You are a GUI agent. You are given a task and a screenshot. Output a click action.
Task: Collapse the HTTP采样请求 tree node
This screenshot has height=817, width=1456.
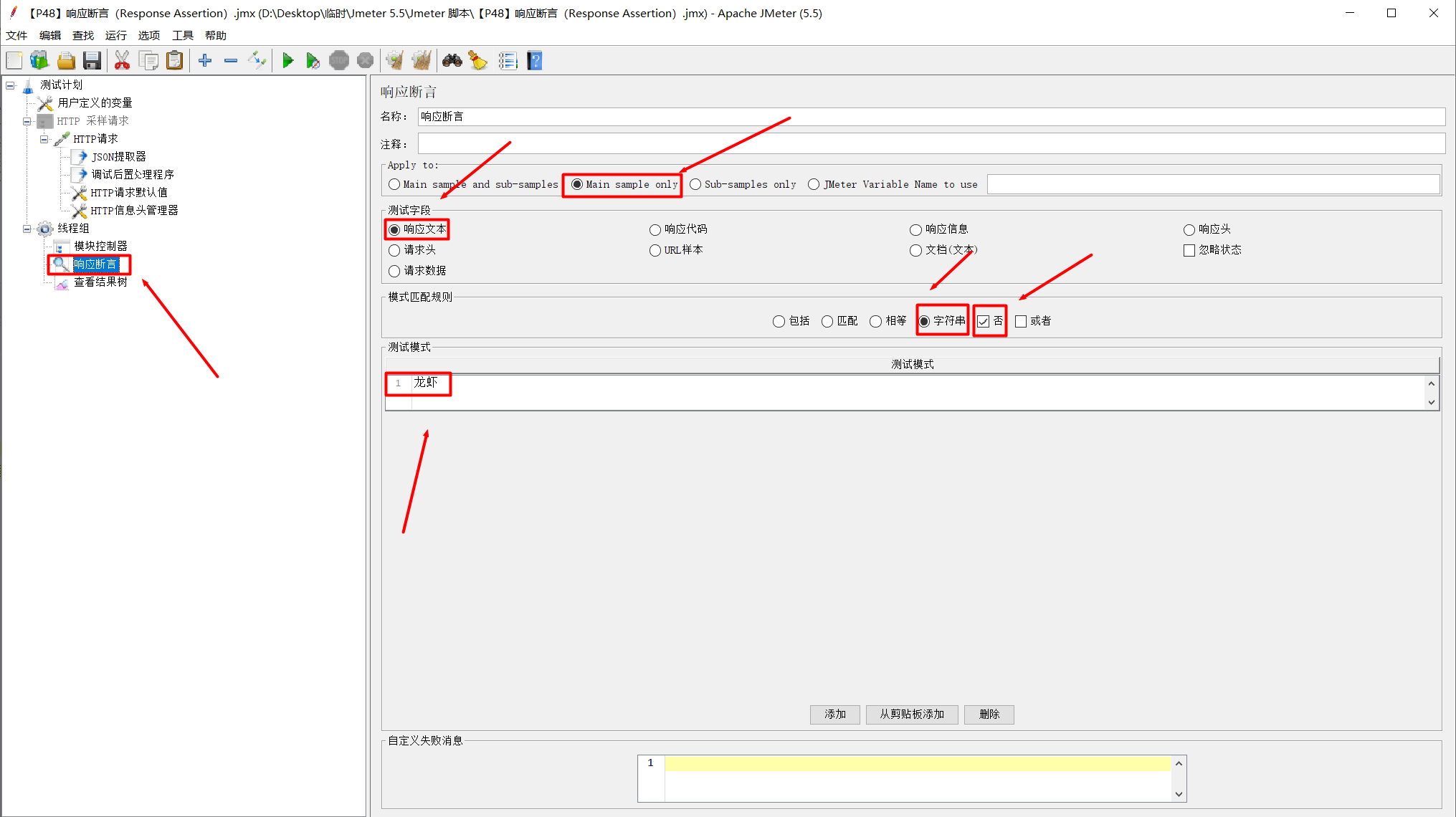27,120
